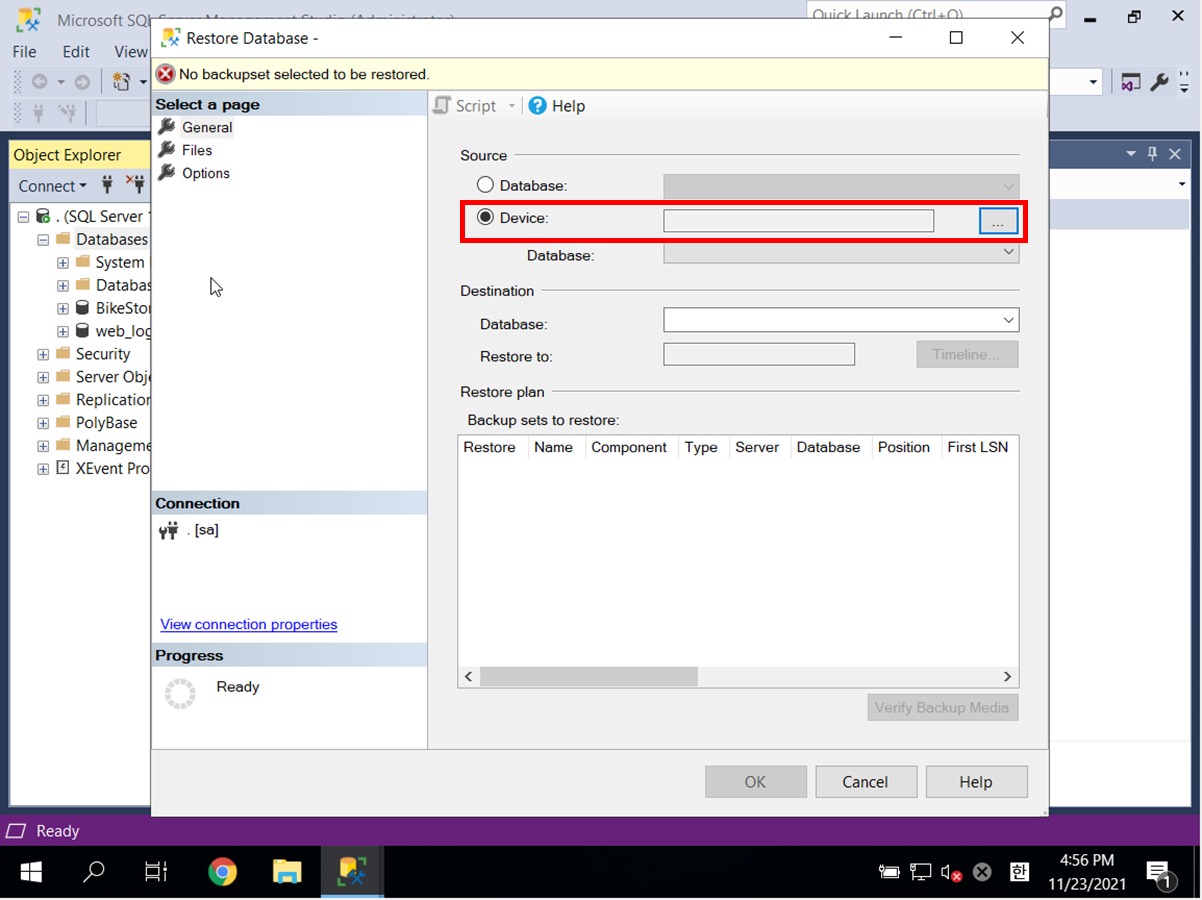Click the muted volume tray icon

click(x=951, y=873)
